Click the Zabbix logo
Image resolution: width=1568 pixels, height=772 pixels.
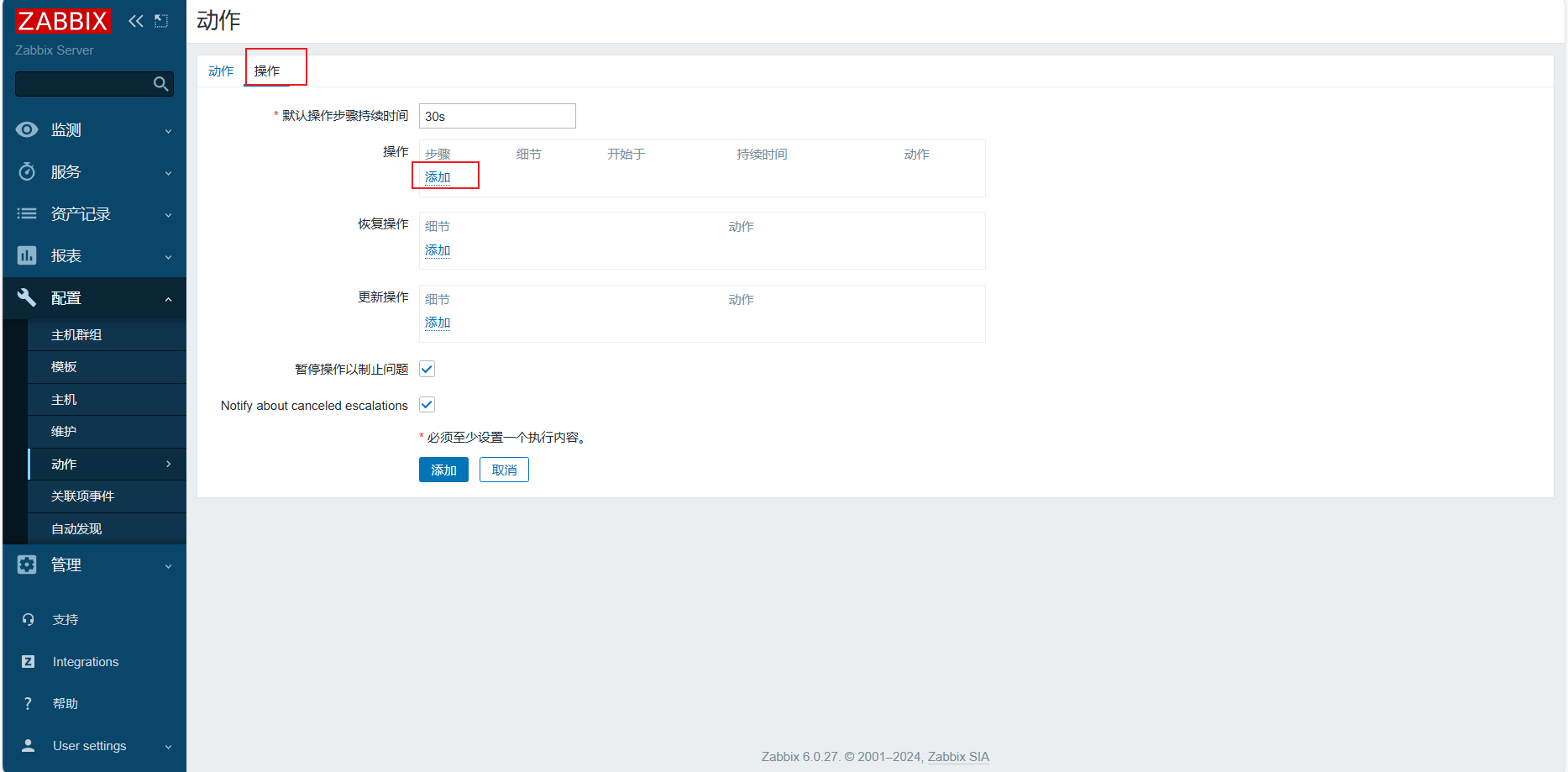62,21
